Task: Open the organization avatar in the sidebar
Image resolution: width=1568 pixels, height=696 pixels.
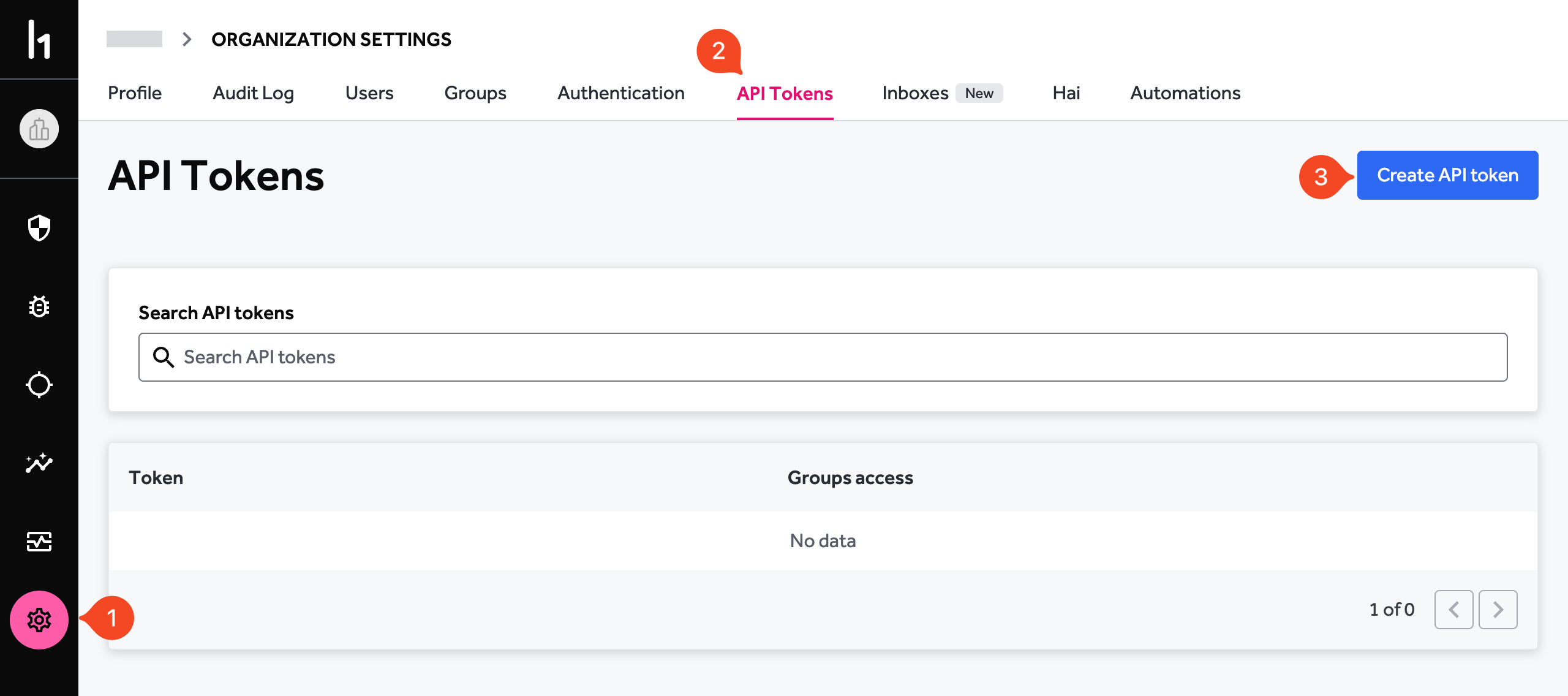Action: tap(39, 129)
